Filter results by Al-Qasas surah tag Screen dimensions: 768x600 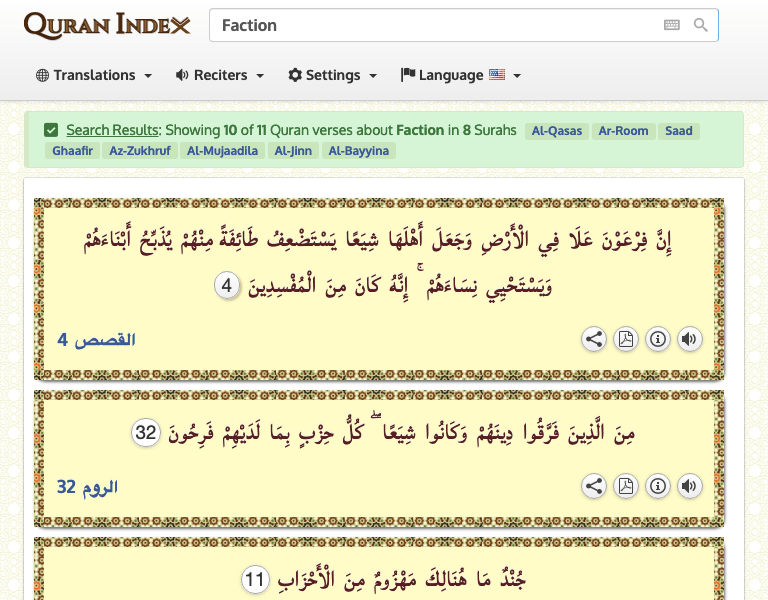click(x=556, y=131)
